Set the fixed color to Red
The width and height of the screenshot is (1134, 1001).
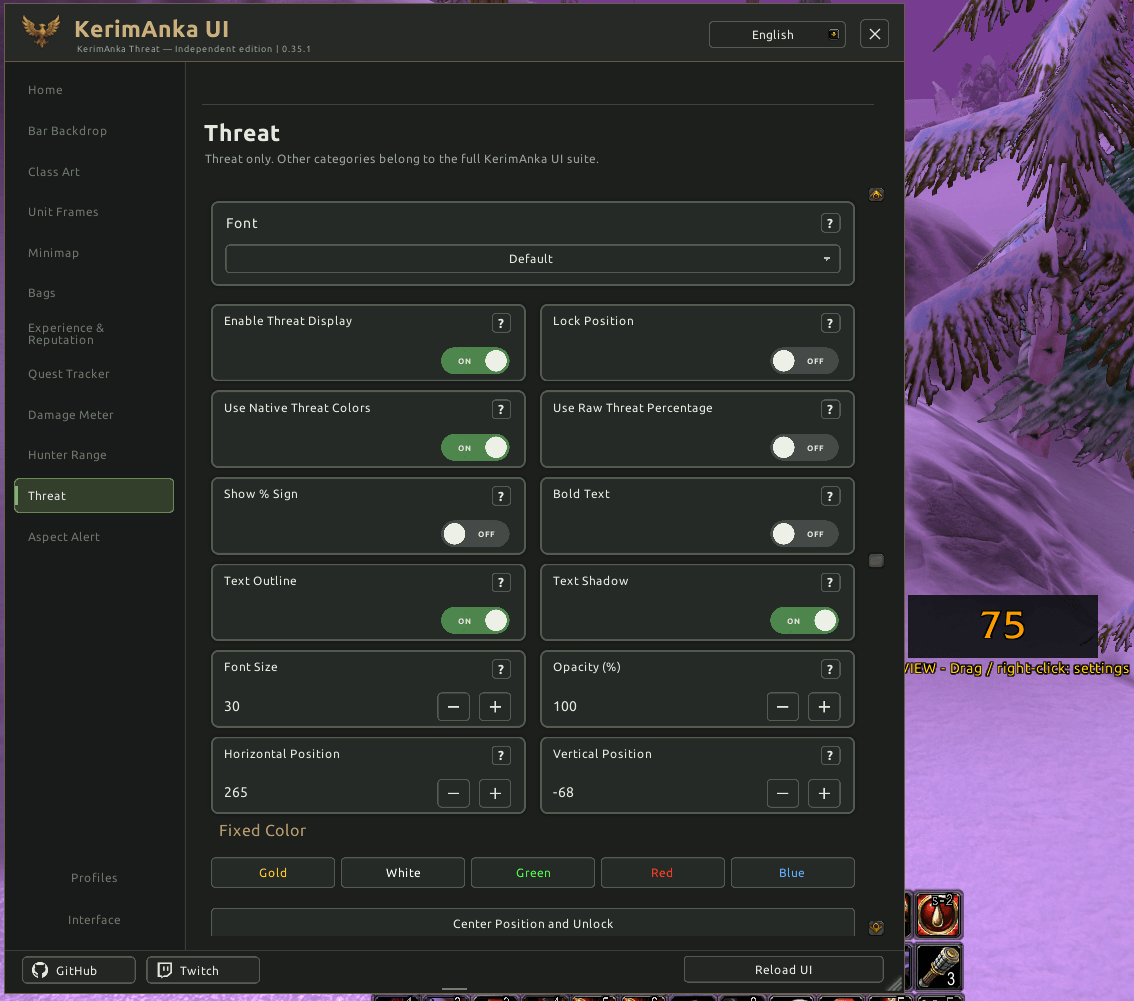pos(662,872)
